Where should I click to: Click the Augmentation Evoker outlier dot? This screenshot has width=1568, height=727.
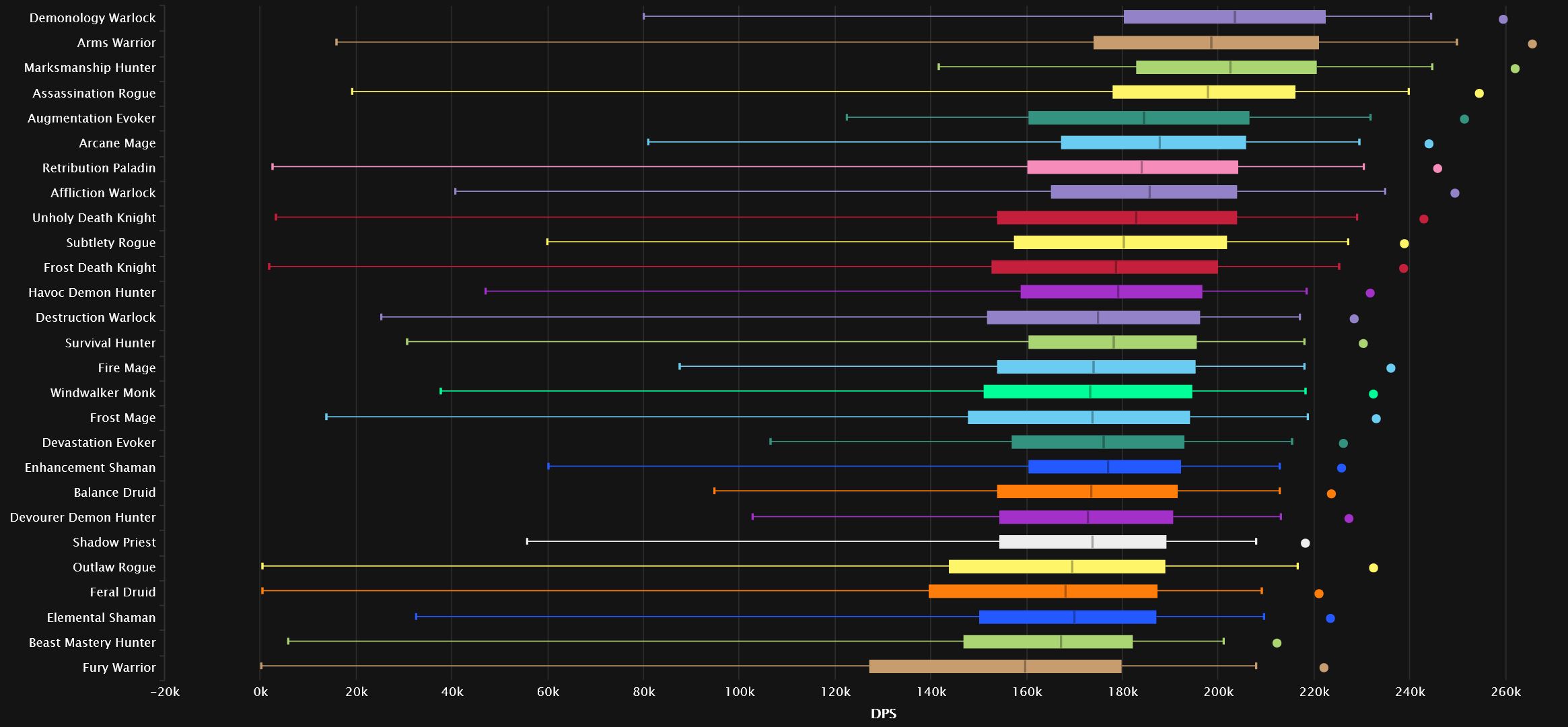point(1464,119)
